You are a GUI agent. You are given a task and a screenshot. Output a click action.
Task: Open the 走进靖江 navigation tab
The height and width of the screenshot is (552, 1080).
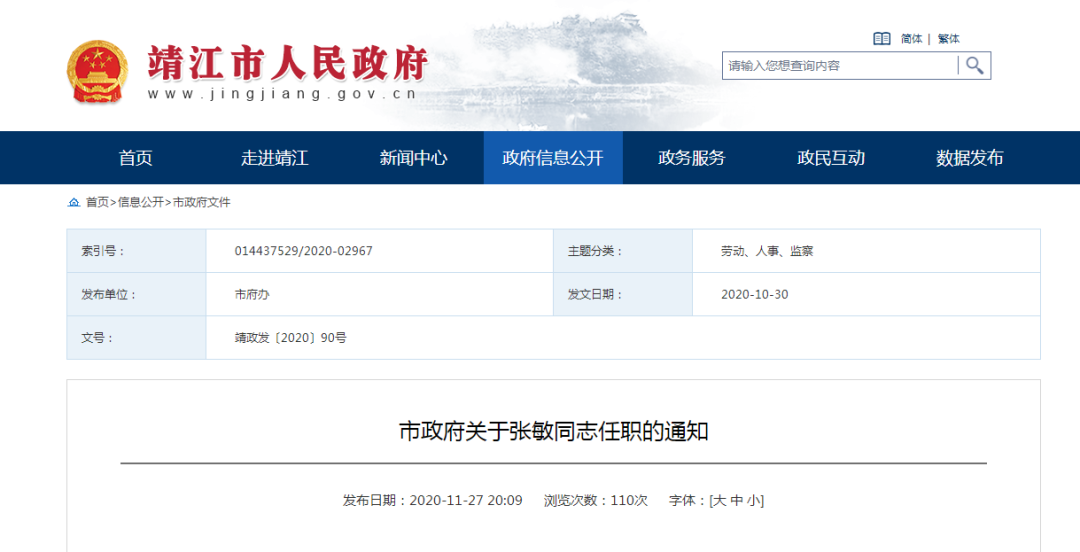tap(275, 158)
